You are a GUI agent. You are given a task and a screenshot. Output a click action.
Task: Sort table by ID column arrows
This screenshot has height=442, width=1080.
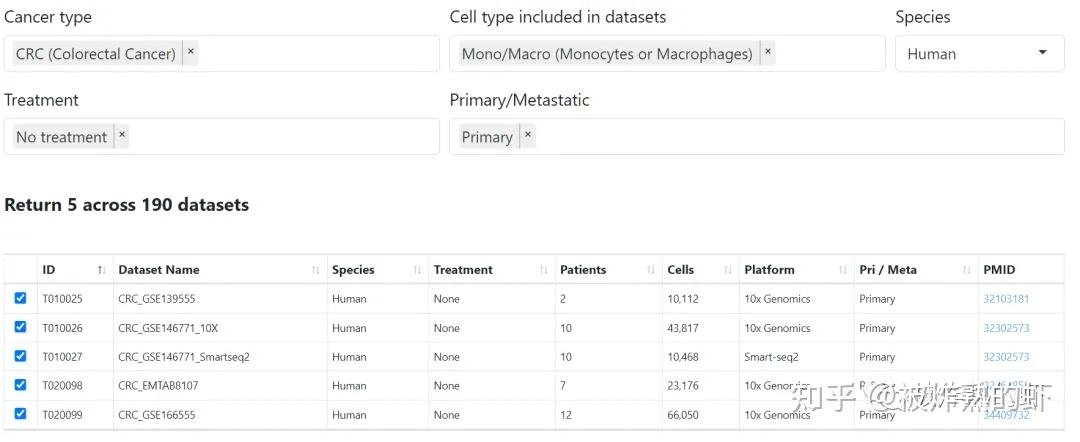pyautogui.click(x=101, y=270)
